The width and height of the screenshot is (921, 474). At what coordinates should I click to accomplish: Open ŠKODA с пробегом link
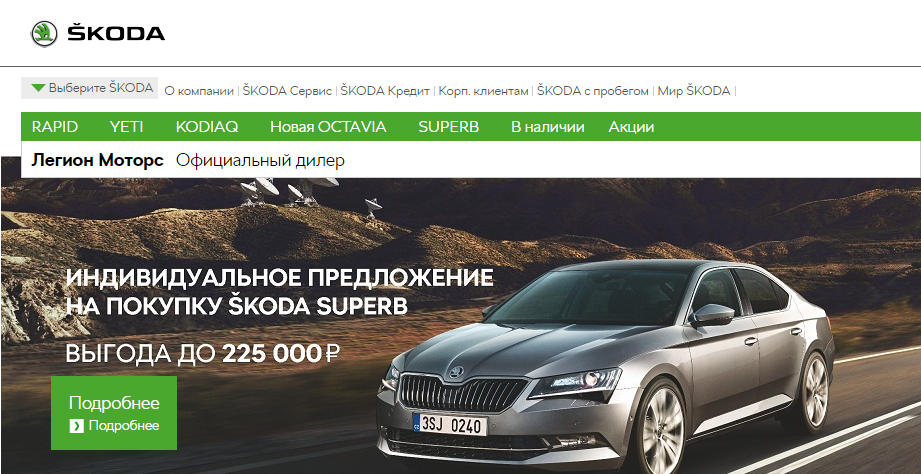point(593,91)
